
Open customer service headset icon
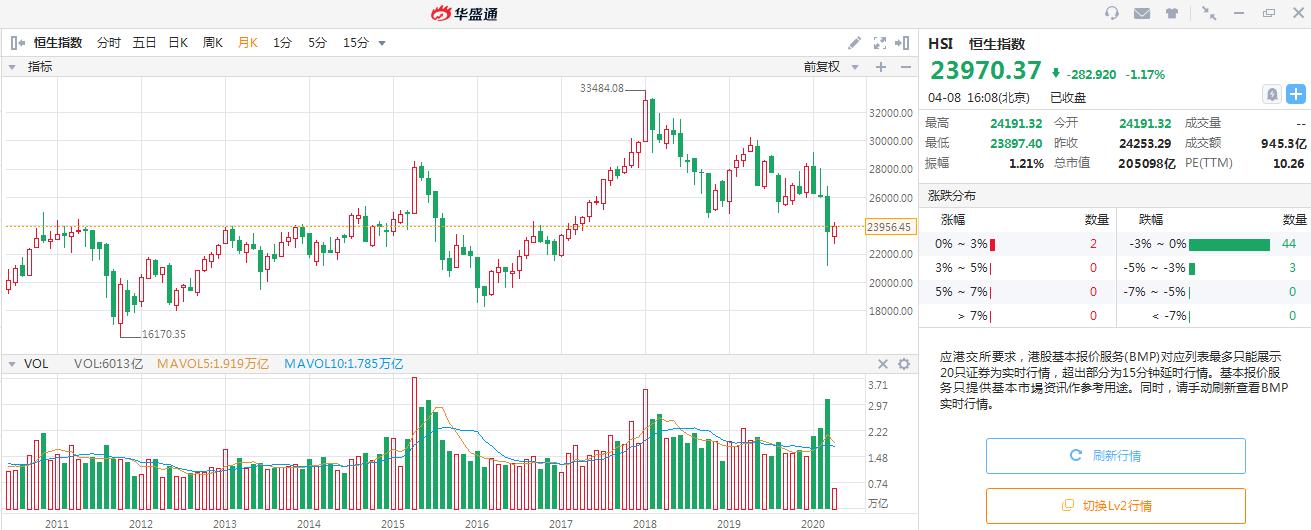pyautogui.click(x=1112, y=13)
